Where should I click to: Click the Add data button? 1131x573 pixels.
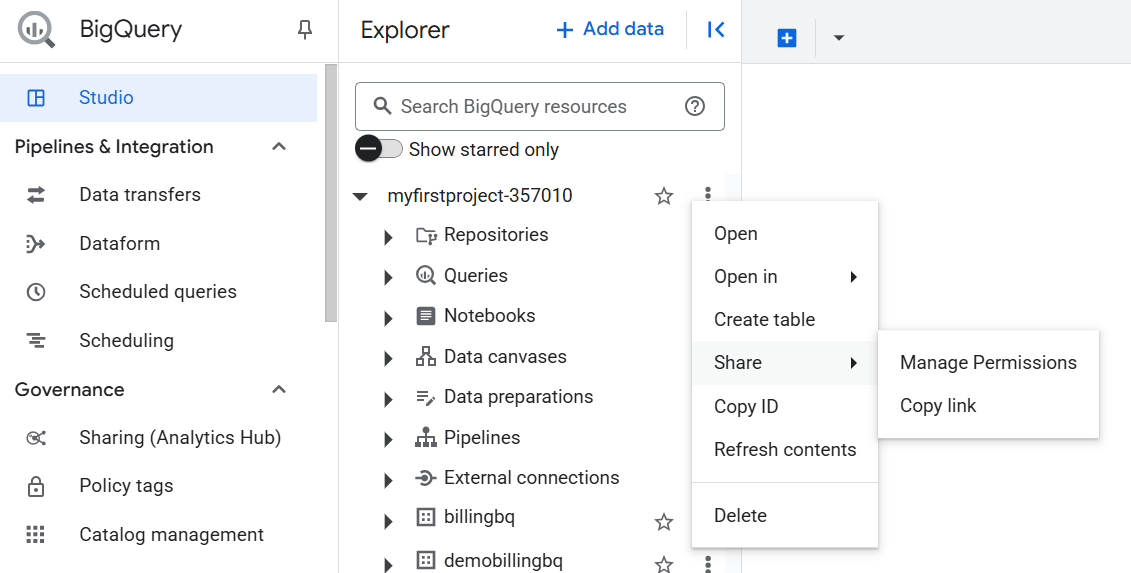(610, 29)
